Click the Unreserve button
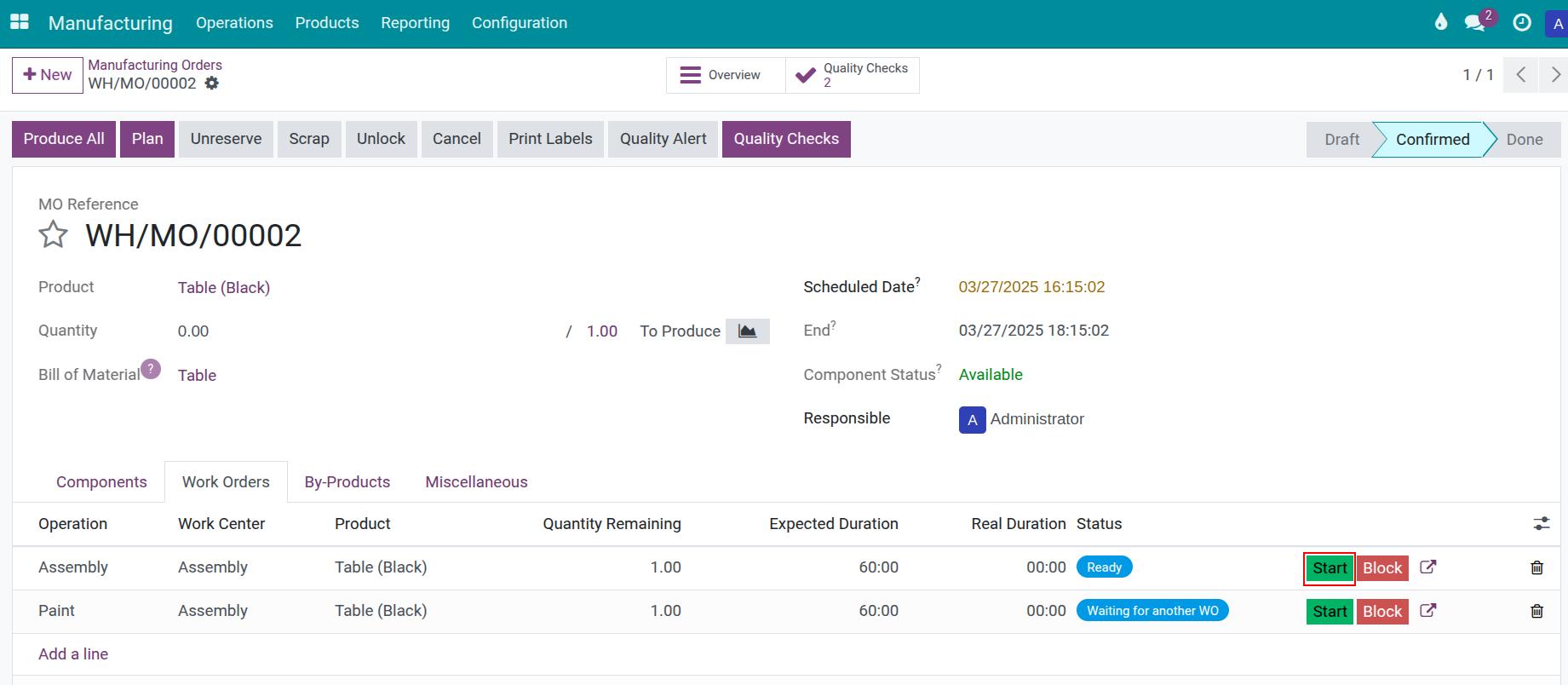This screenshot has height=685, width=1568. click(x=226, y=139)
